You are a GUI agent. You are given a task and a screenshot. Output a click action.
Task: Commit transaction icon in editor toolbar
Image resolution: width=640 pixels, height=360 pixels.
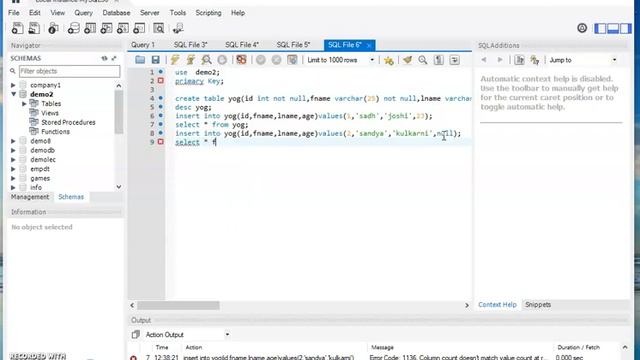coord(261,60)
